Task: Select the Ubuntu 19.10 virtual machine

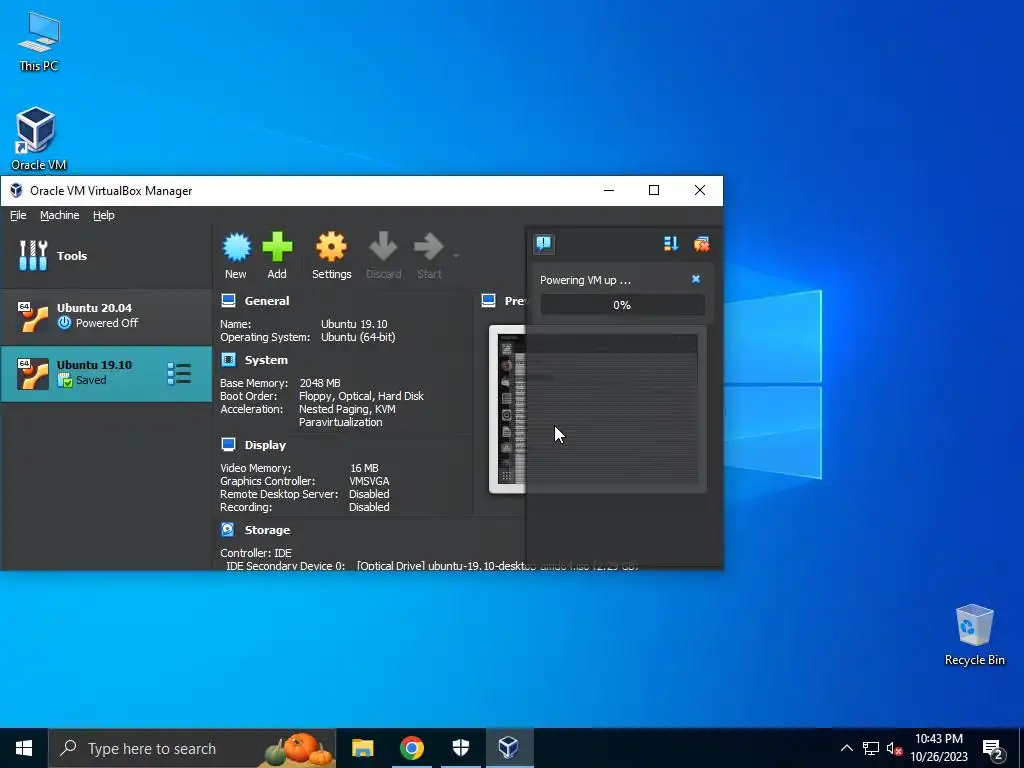Action: tap(106, 374)
